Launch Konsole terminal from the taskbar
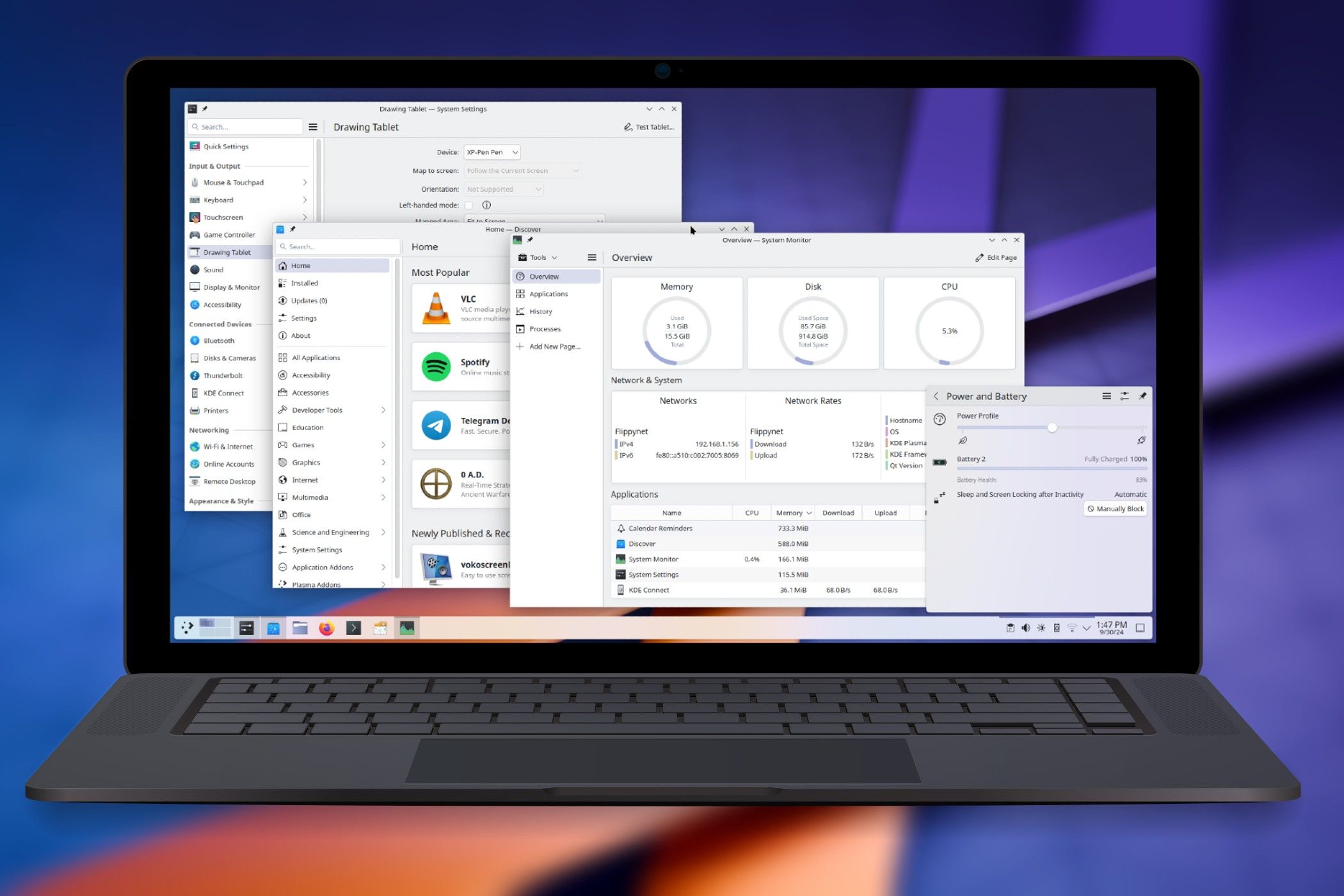1344x896 pixels. tap(353, 628)
